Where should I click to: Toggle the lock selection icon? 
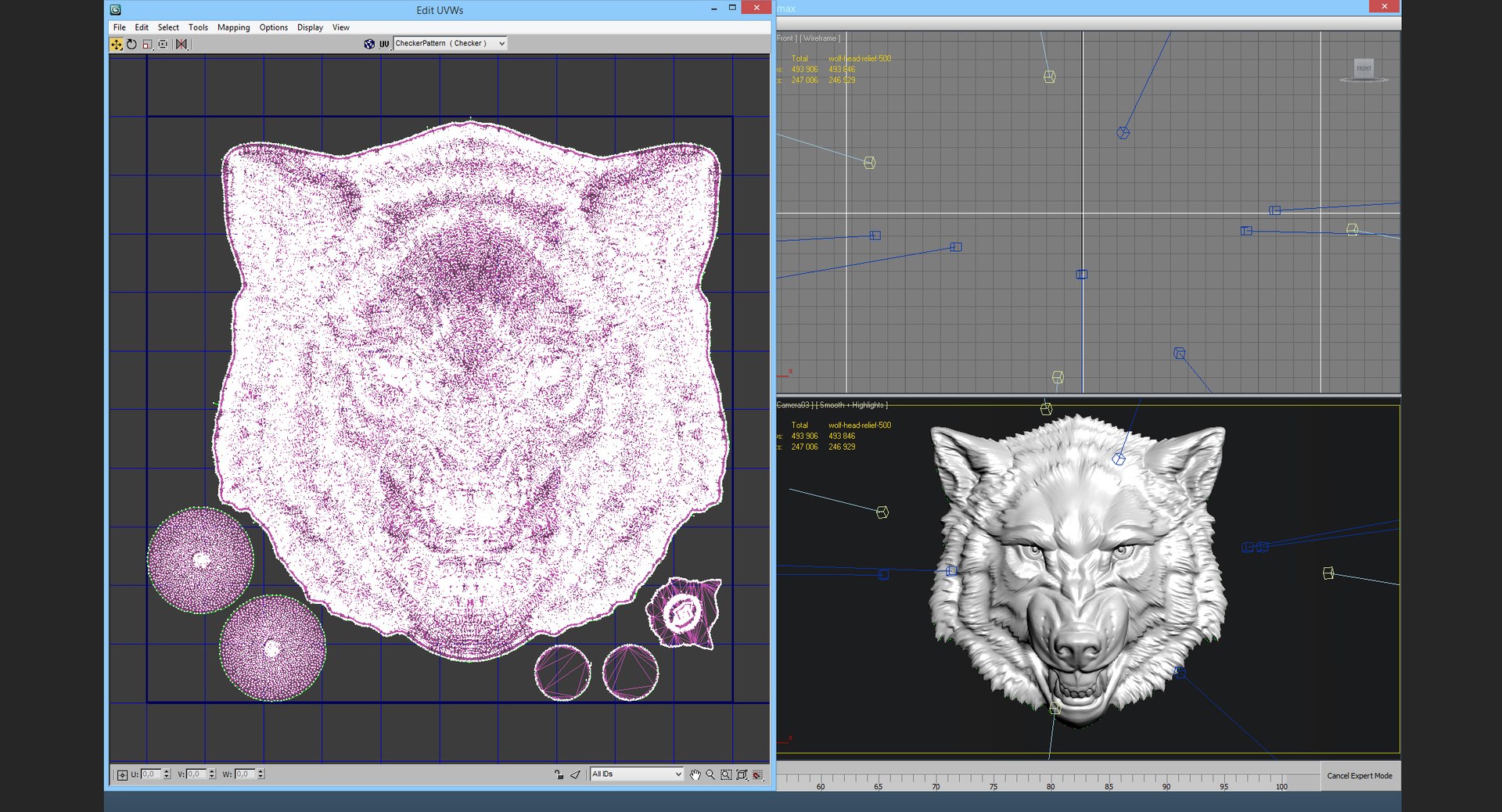(x=559, y=774)
